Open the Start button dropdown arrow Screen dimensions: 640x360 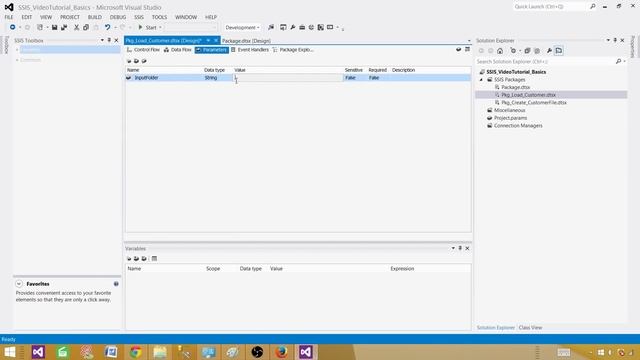pyautogui.click(x=160, y=27)
